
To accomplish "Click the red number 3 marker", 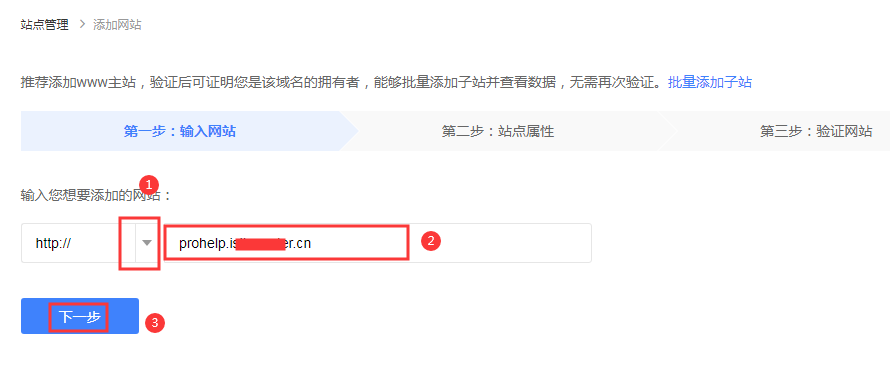I will click(155, 323).
